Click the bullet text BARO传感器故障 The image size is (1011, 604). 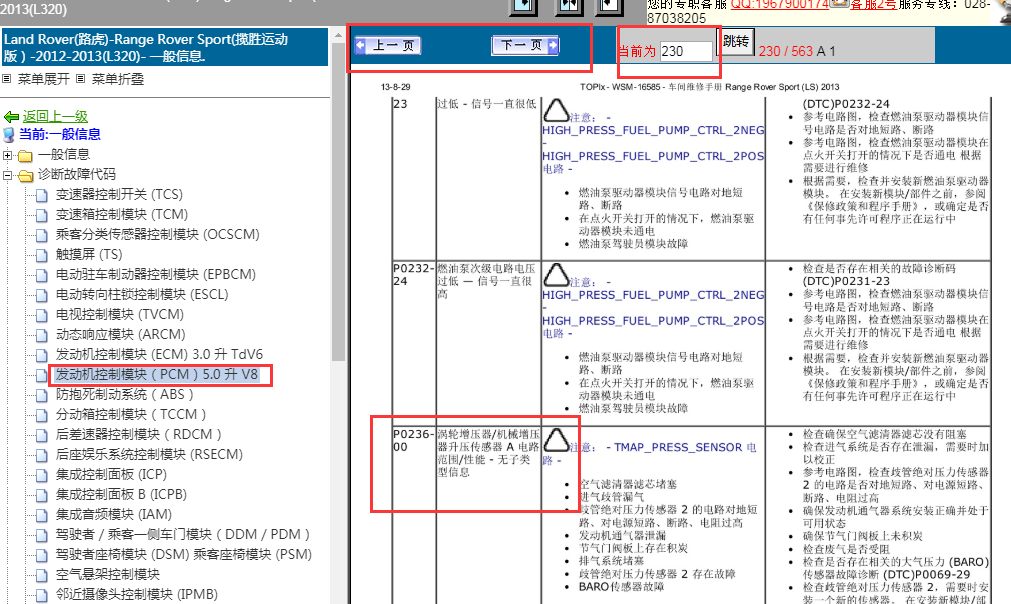[x=622, y=587]
